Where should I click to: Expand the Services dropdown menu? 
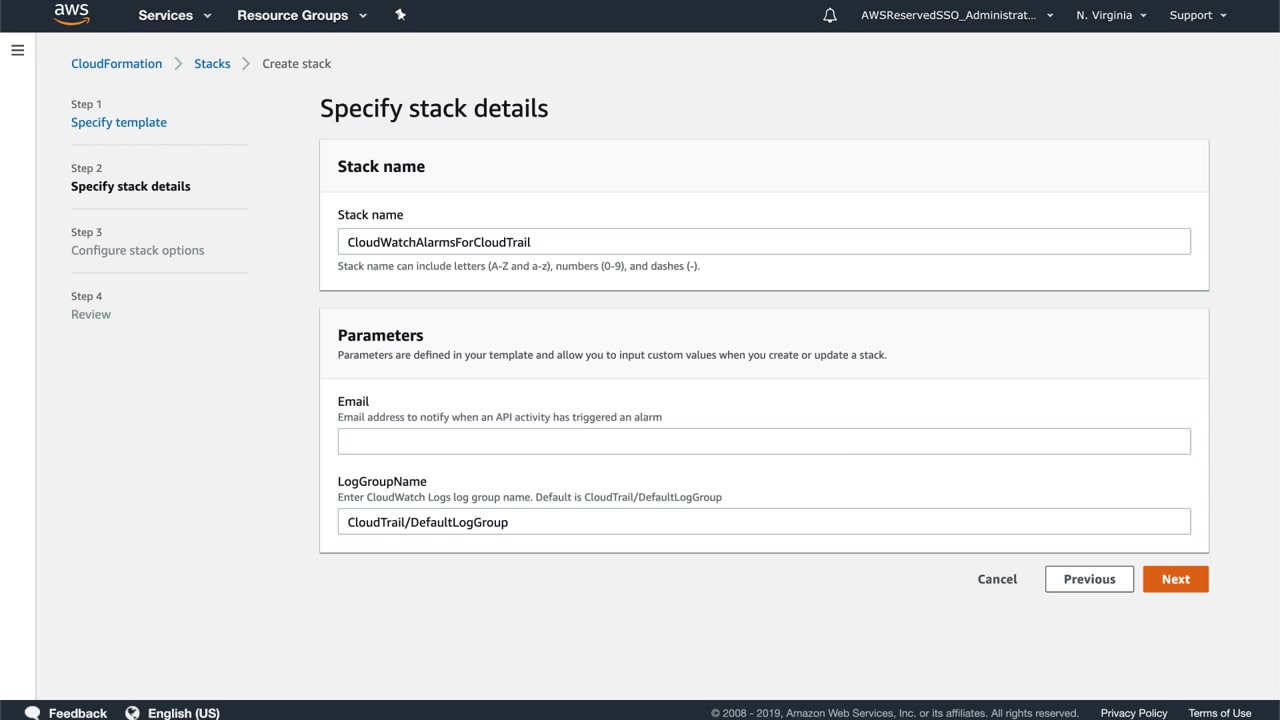click(x=174, y=15)
